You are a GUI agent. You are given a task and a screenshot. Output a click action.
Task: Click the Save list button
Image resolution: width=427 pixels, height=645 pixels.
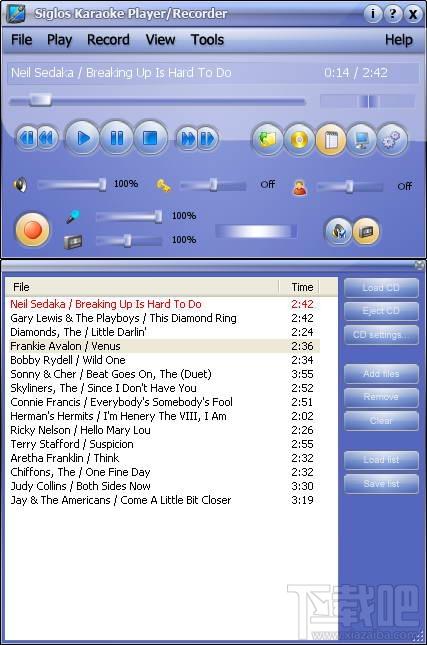(381, 484)
